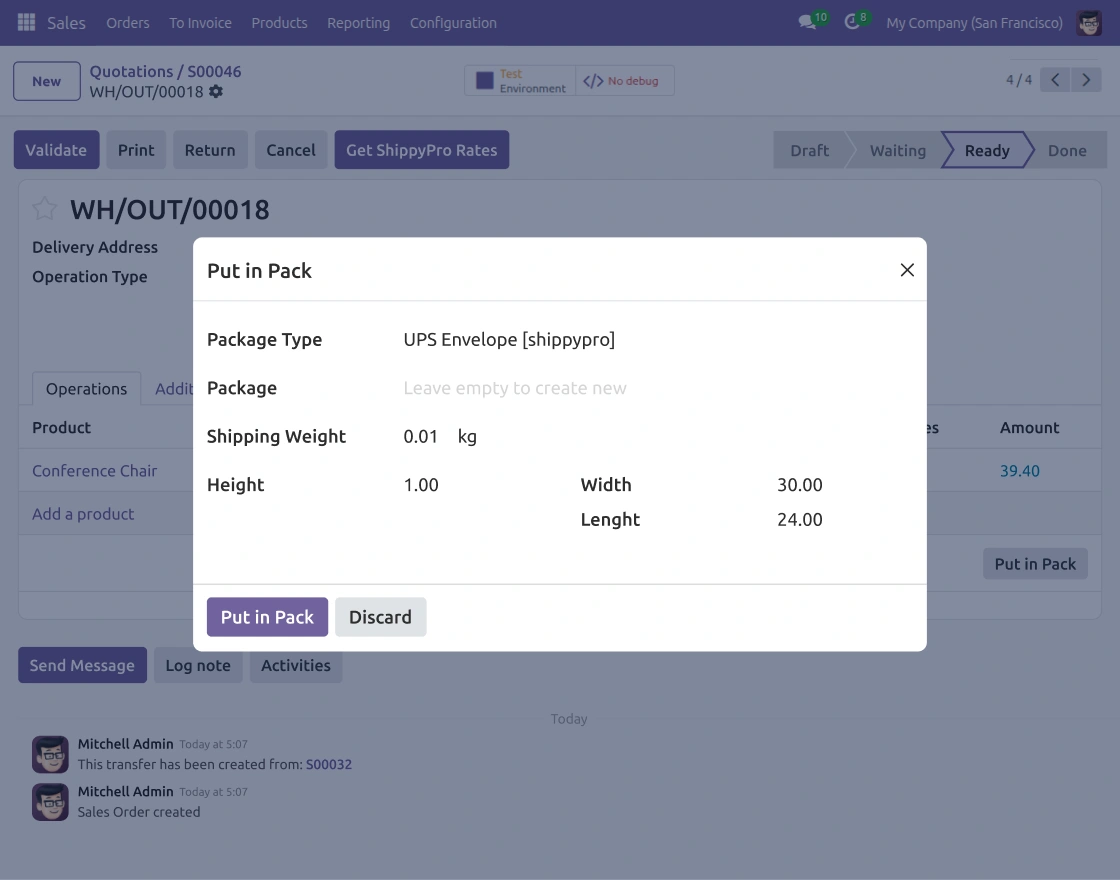Select the Done status stage

coord(1067,151)
